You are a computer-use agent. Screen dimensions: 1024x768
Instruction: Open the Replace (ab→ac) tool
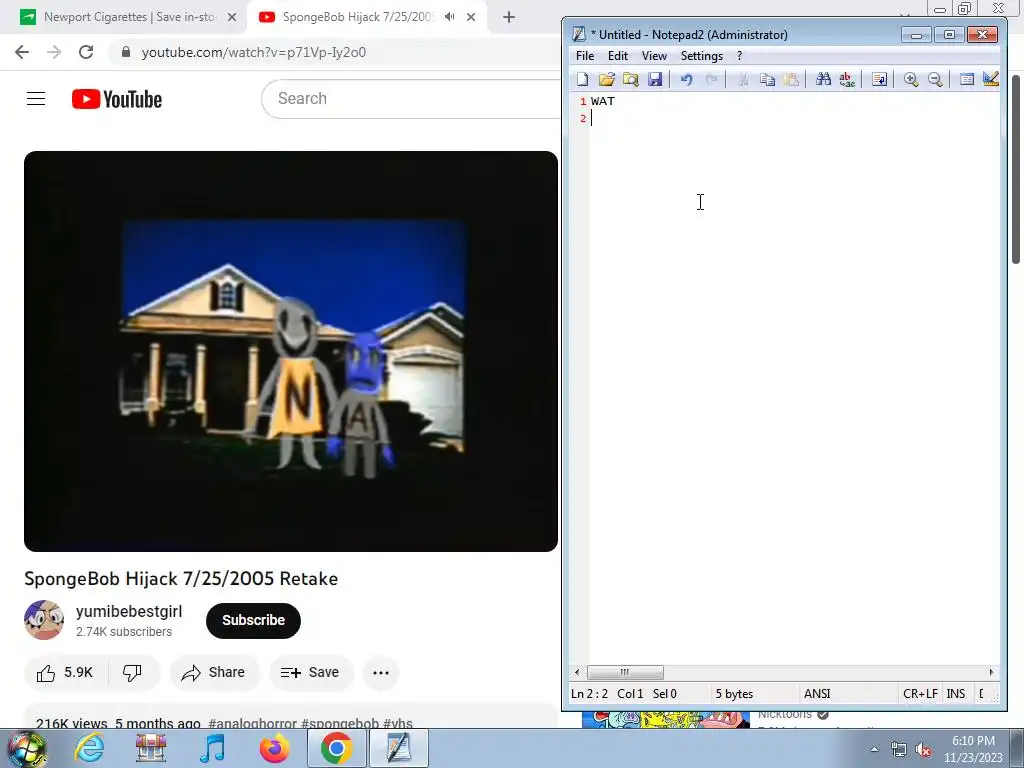coord(847,80)
